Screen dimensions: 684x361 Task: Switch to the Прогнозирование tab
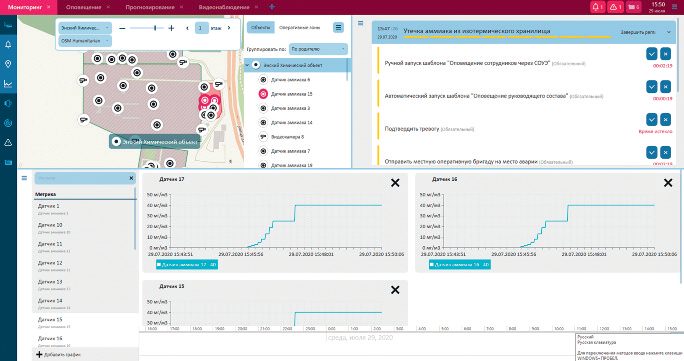(x=150, y=7)
